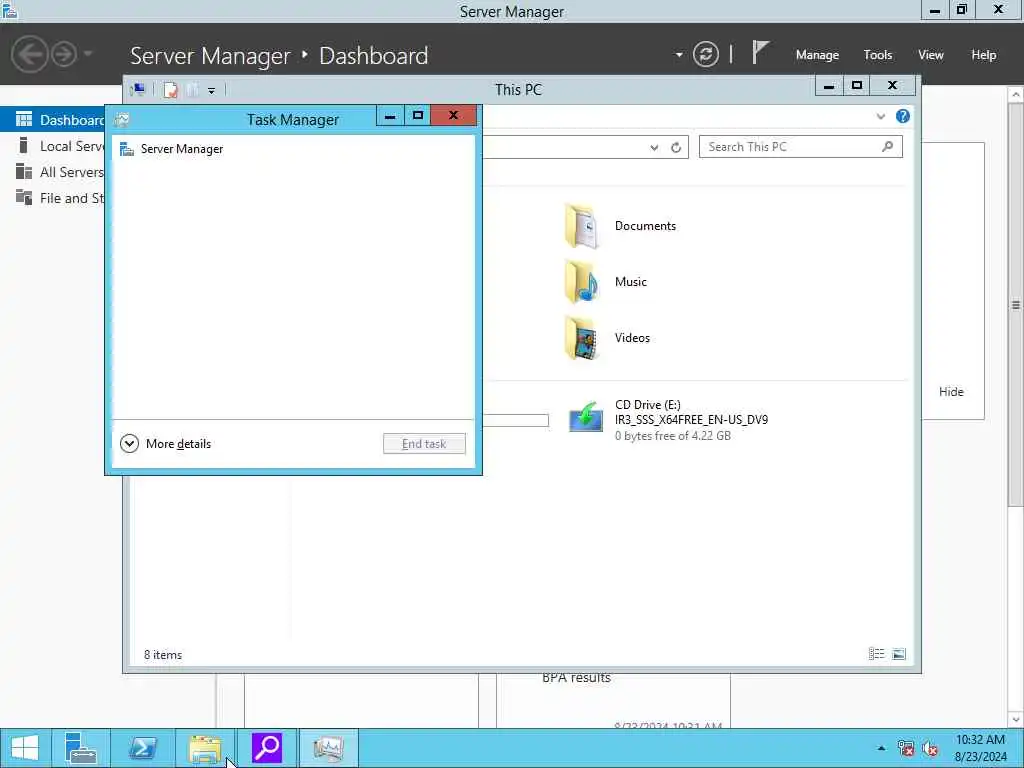Click Hide link in Server Manager

[951, 392]
